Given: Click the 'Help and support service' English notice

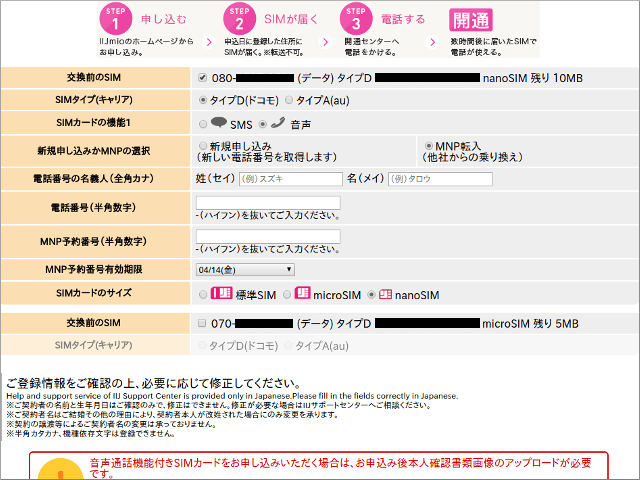Looking at the screenshot, I should click(x=232, y=396).
